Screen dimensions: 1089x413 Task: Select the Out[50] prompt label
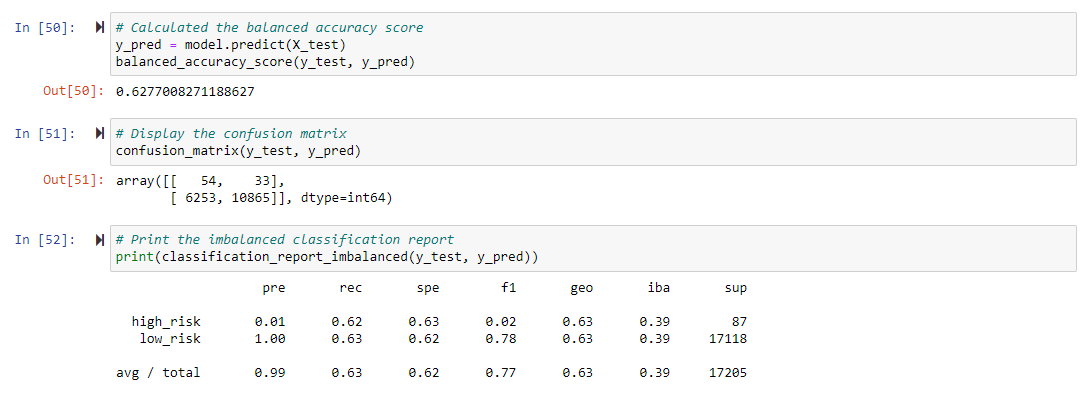(x=73, y=92)
